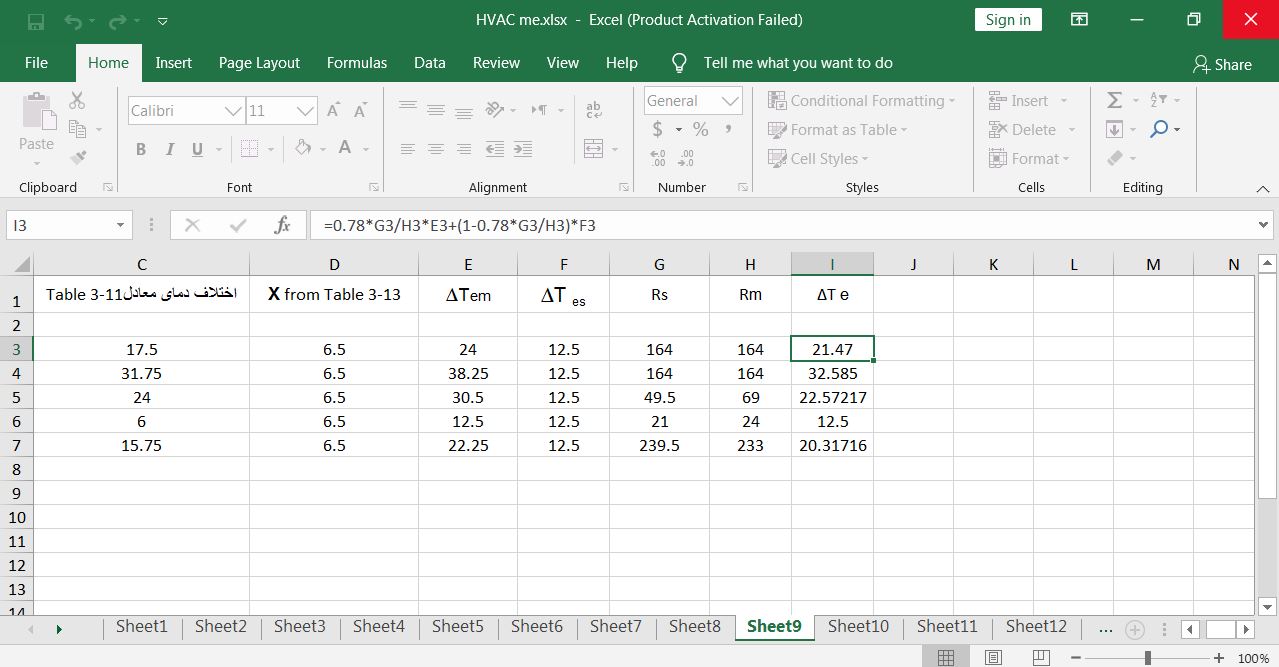Open Find & Select magnifier tool

[x=1159, y=129]
